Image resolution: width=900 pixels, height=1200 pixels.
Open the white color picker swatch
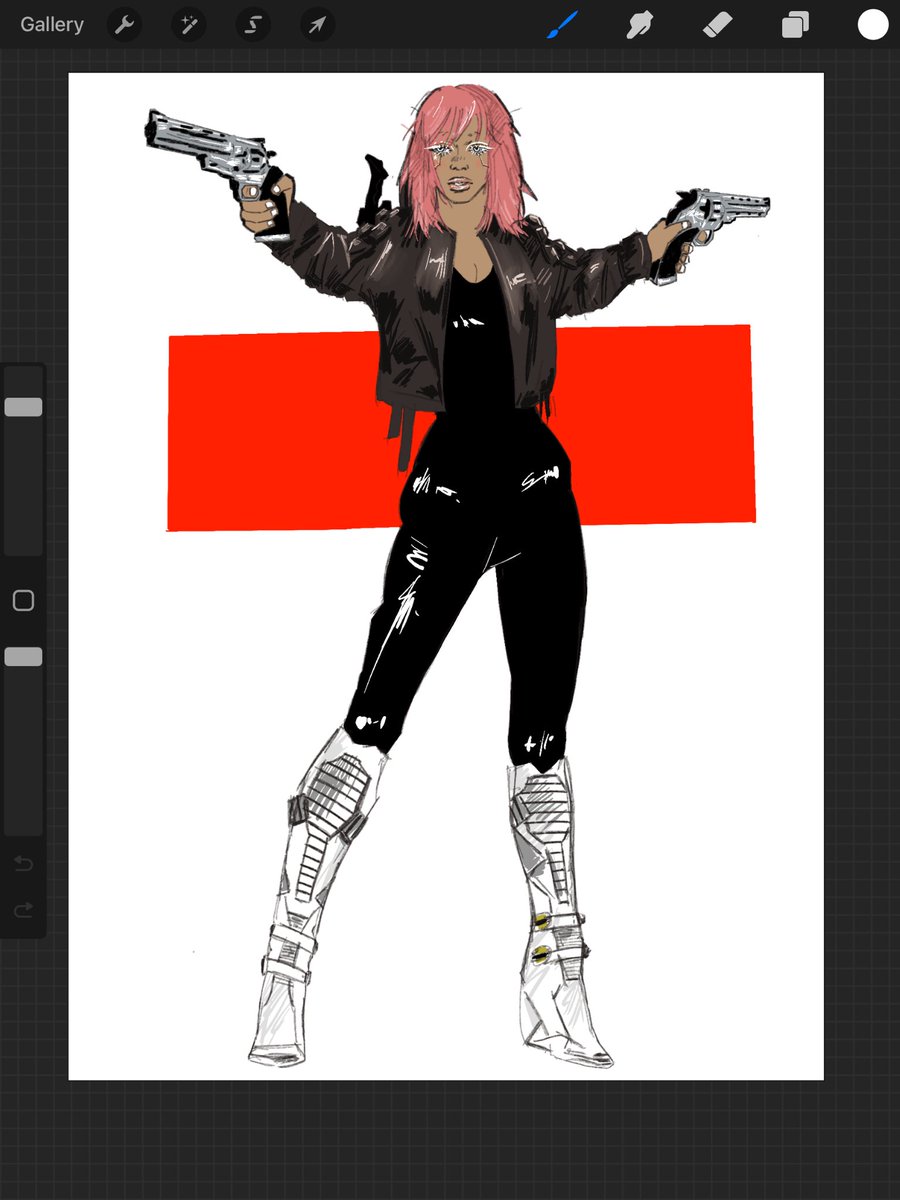[x=873, y=25]
